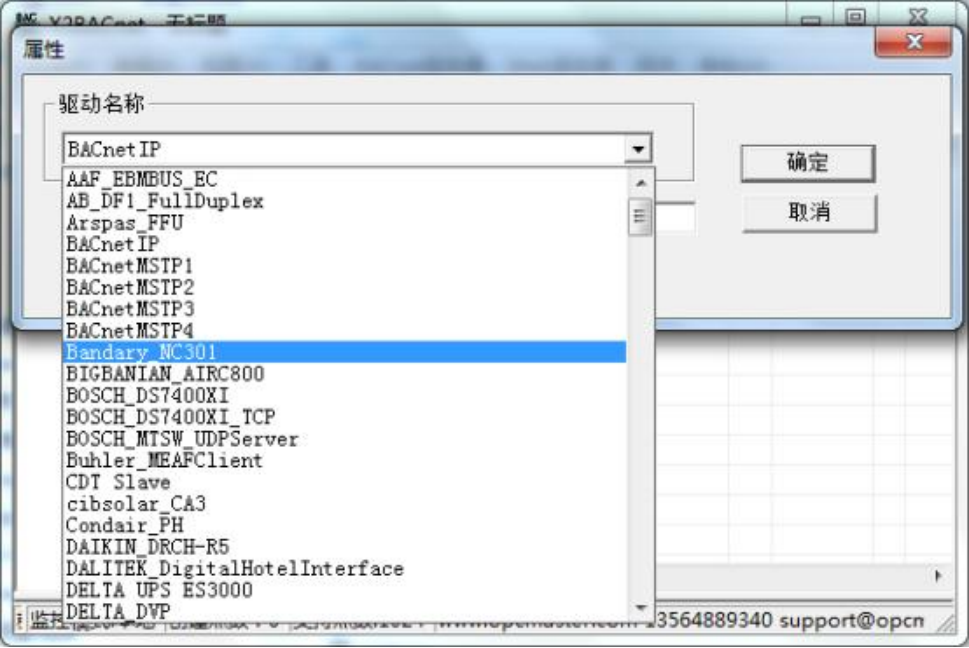Select DELTA_DVP driver
Image resolution: width=969 pixels, height=648 pixels.
coord(345,611)
